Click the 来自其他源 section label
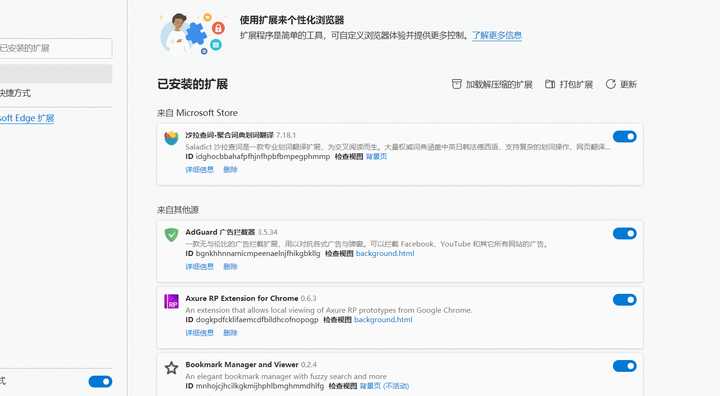The height and width of the screenshot is (396, 720). click(x=178, y=210)
